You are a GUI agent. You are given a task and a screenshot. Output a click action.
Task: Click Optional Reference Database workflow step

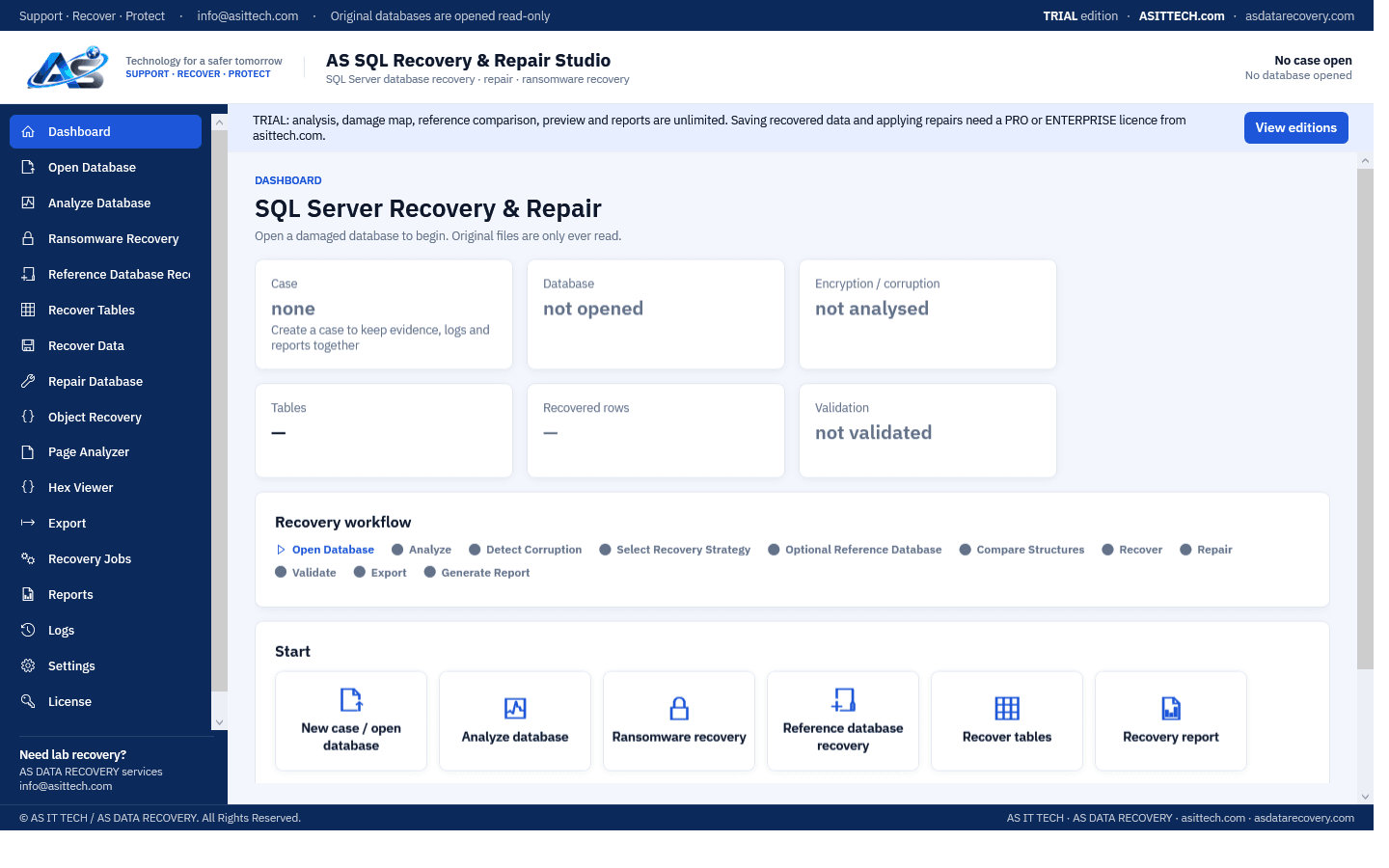tap(855, 550)
